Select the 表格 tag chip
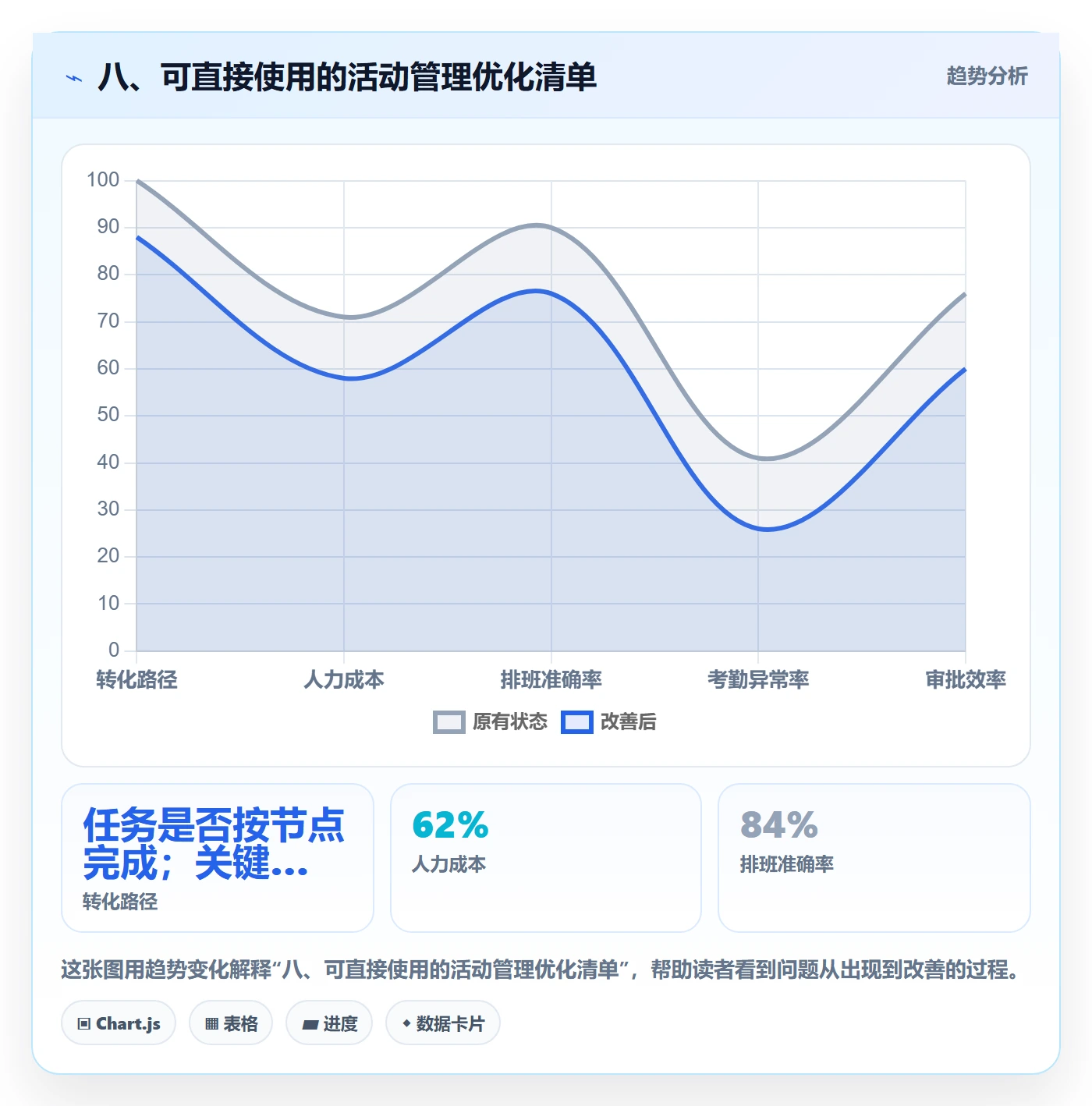1092x1106 pixels. [x=231, y=1023]
